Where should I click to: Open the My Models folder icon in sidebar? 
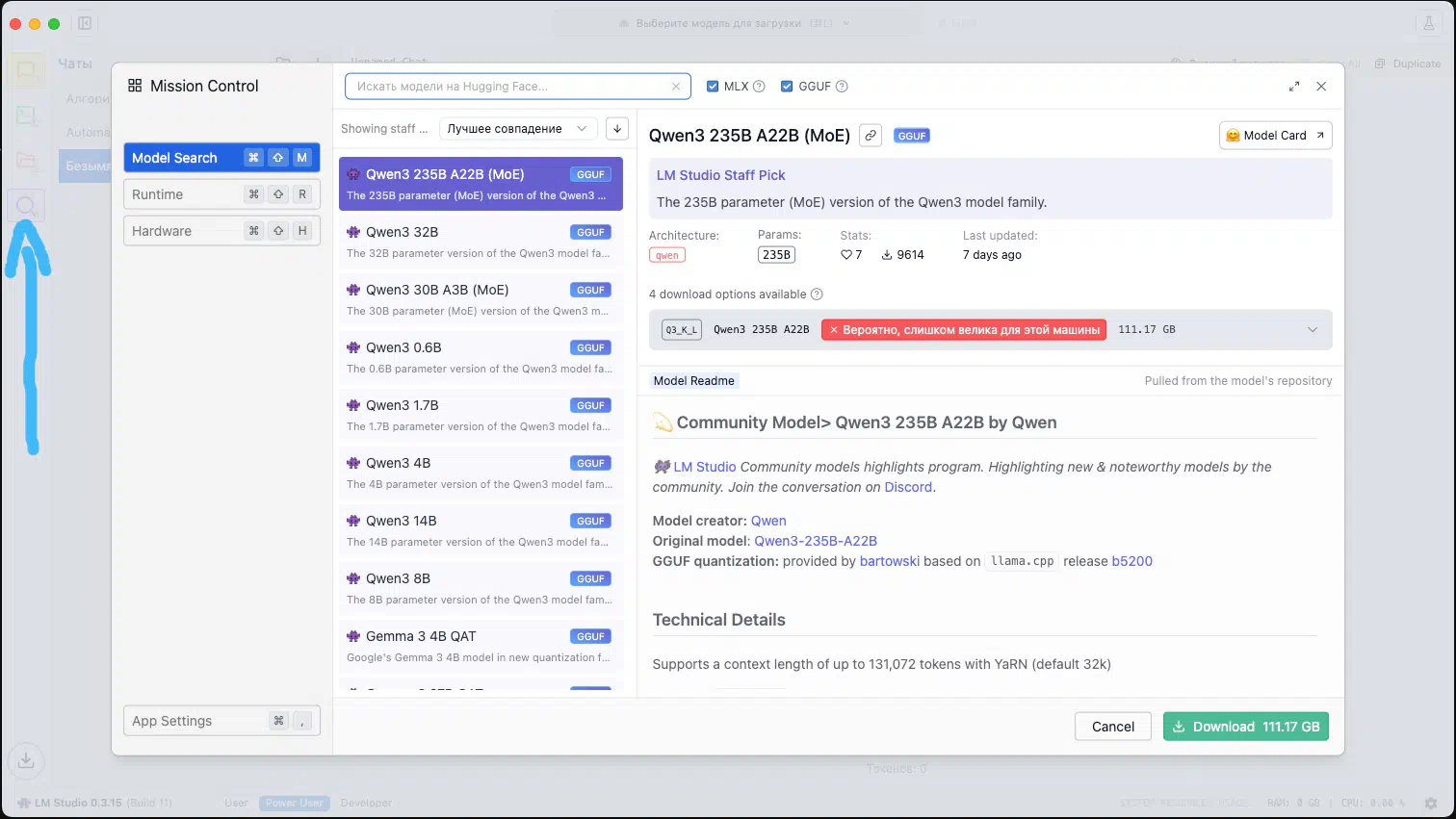coord(26,161)
